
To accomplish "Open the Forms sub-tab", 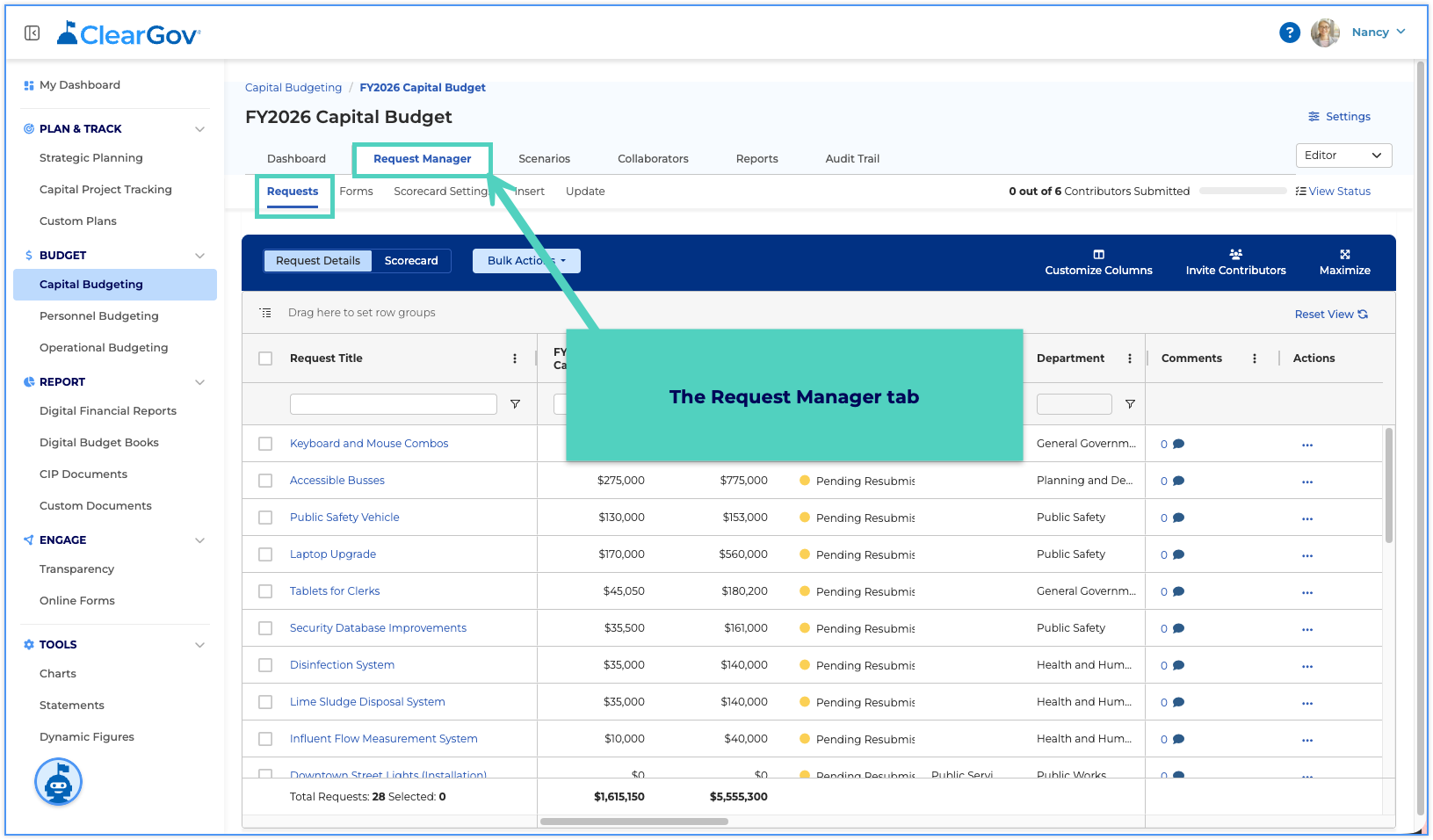I will click(356, 192).
